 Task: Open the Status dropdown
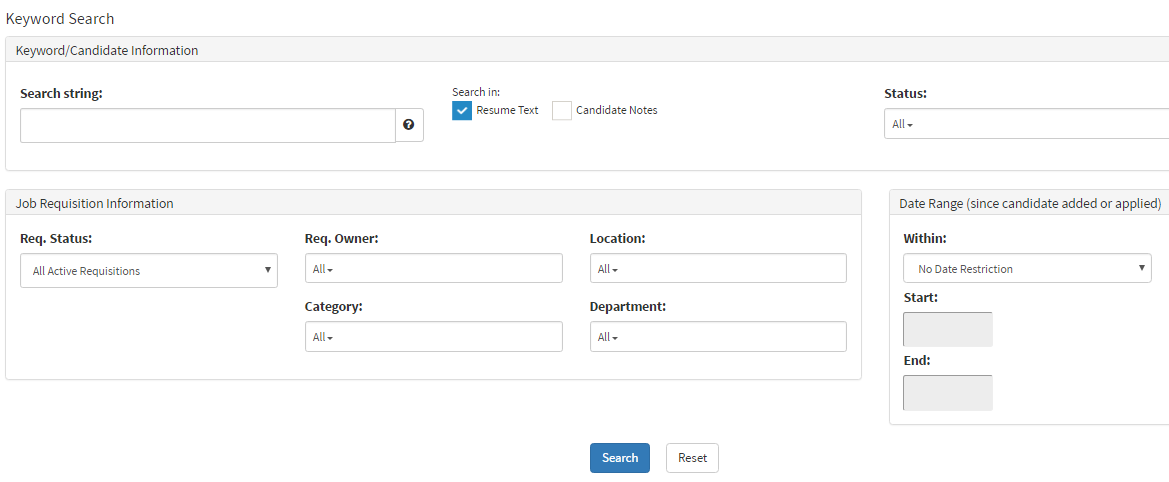coord(1025,124)
